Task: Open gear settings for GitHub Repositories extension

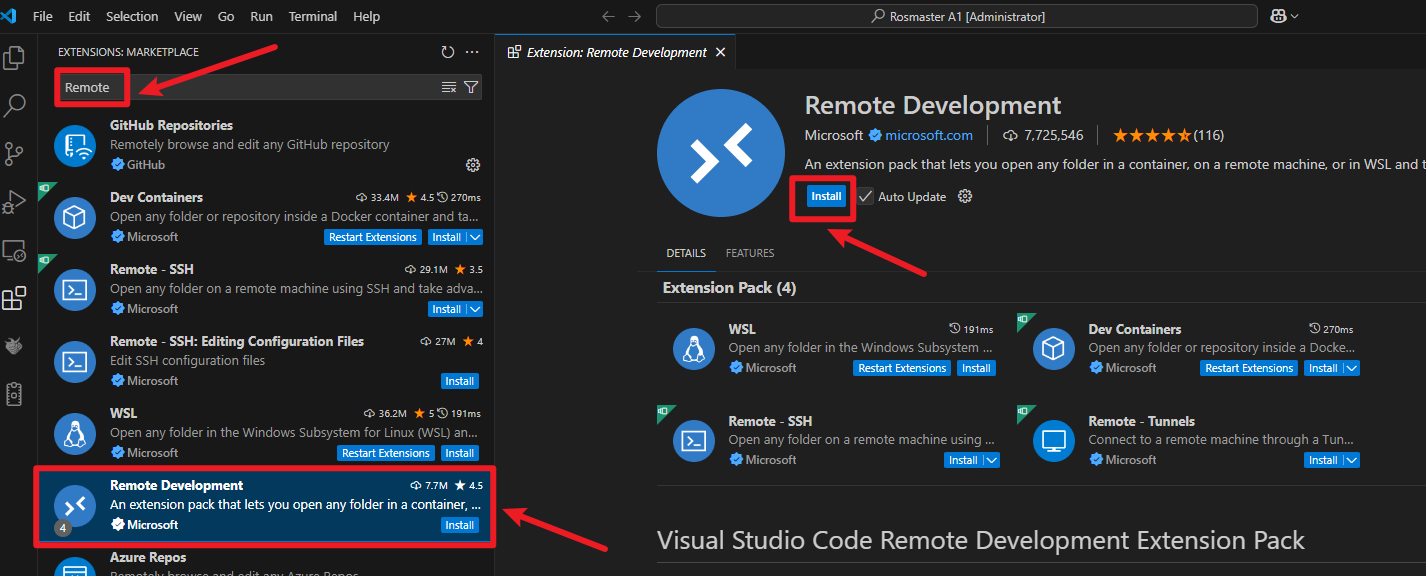Action: 473,164
